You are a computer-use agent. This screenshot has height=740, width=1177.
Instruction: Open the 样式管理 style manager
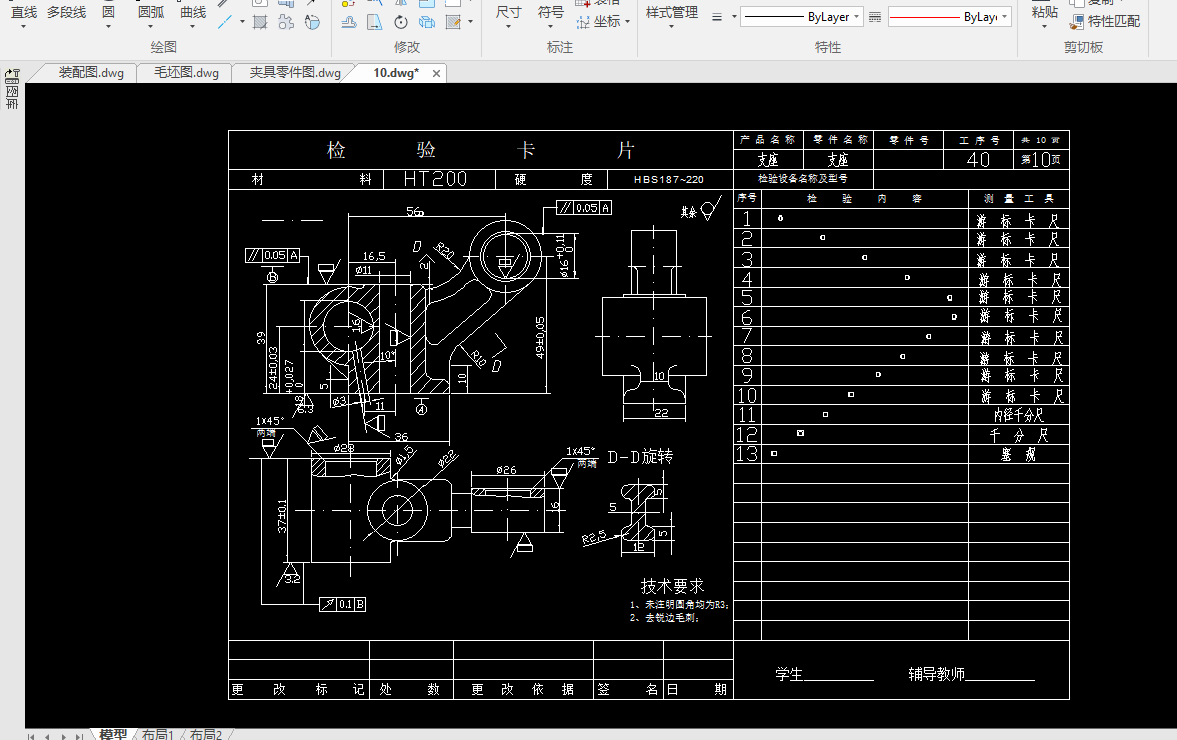click(x=672, y=17)
